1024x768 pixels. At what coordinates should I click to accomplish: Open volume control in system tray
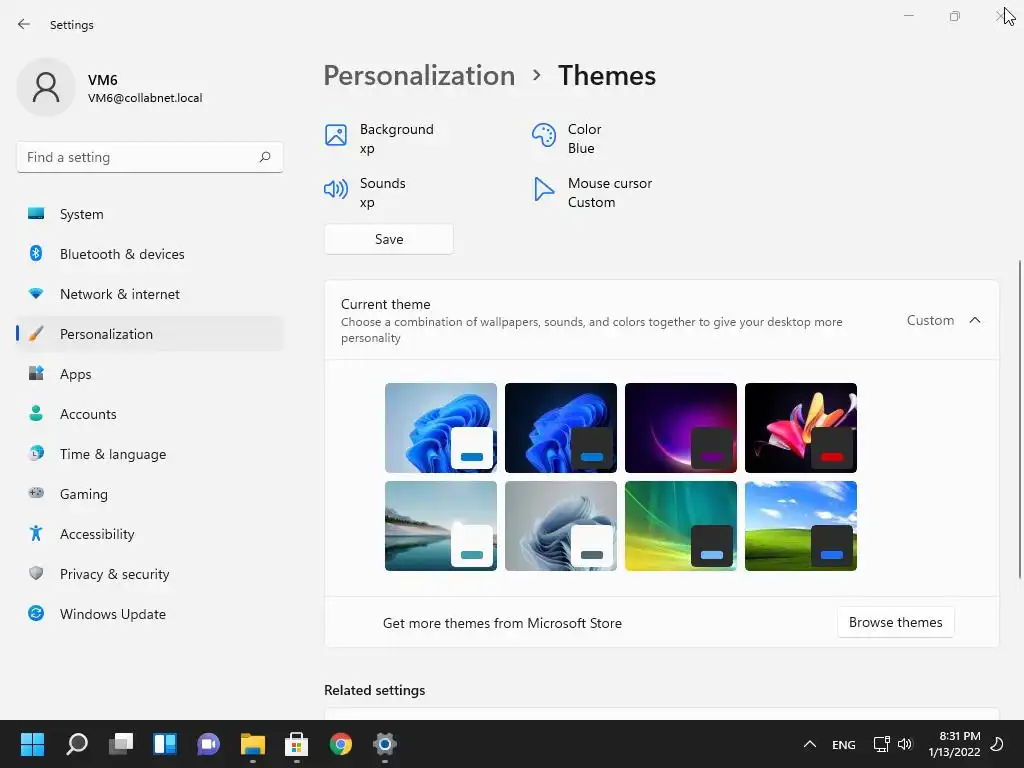pos(905,744)
